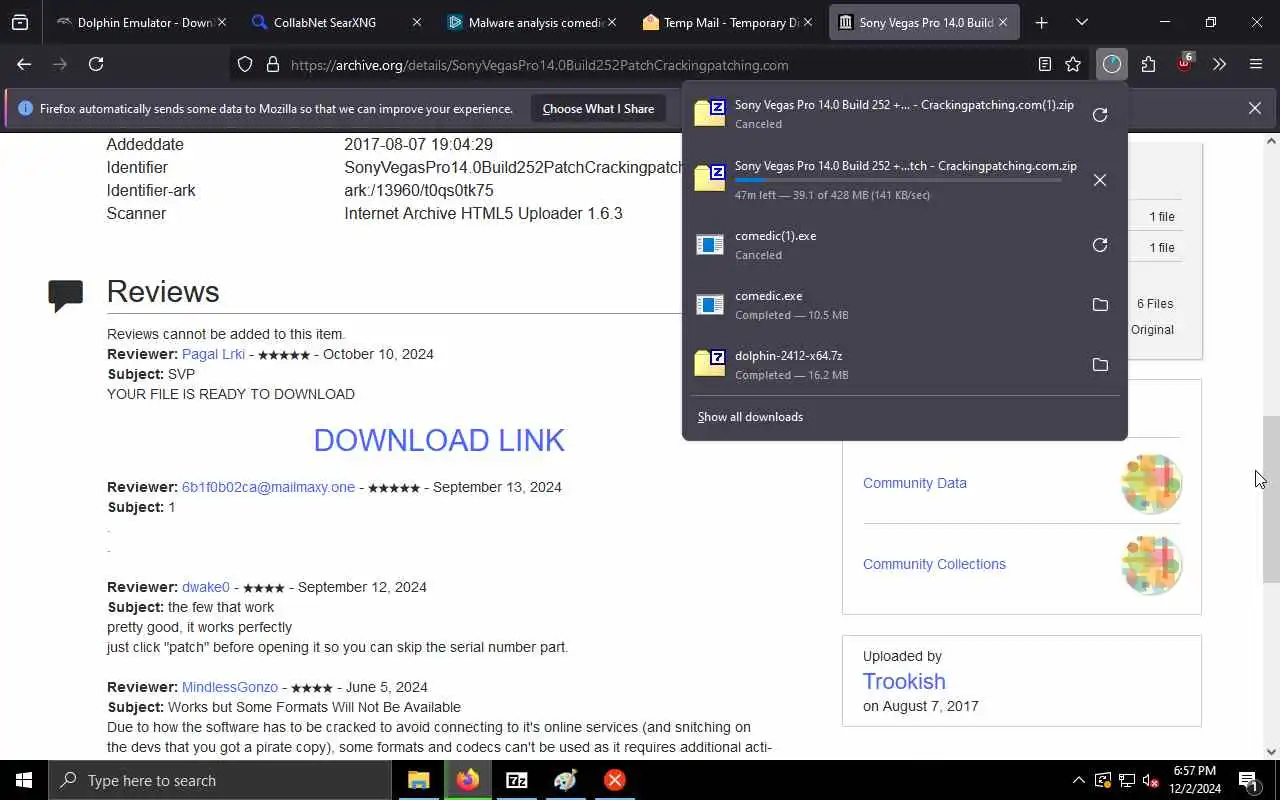
Task: Close the Temp Mail tab
Action: click(807, 22)
